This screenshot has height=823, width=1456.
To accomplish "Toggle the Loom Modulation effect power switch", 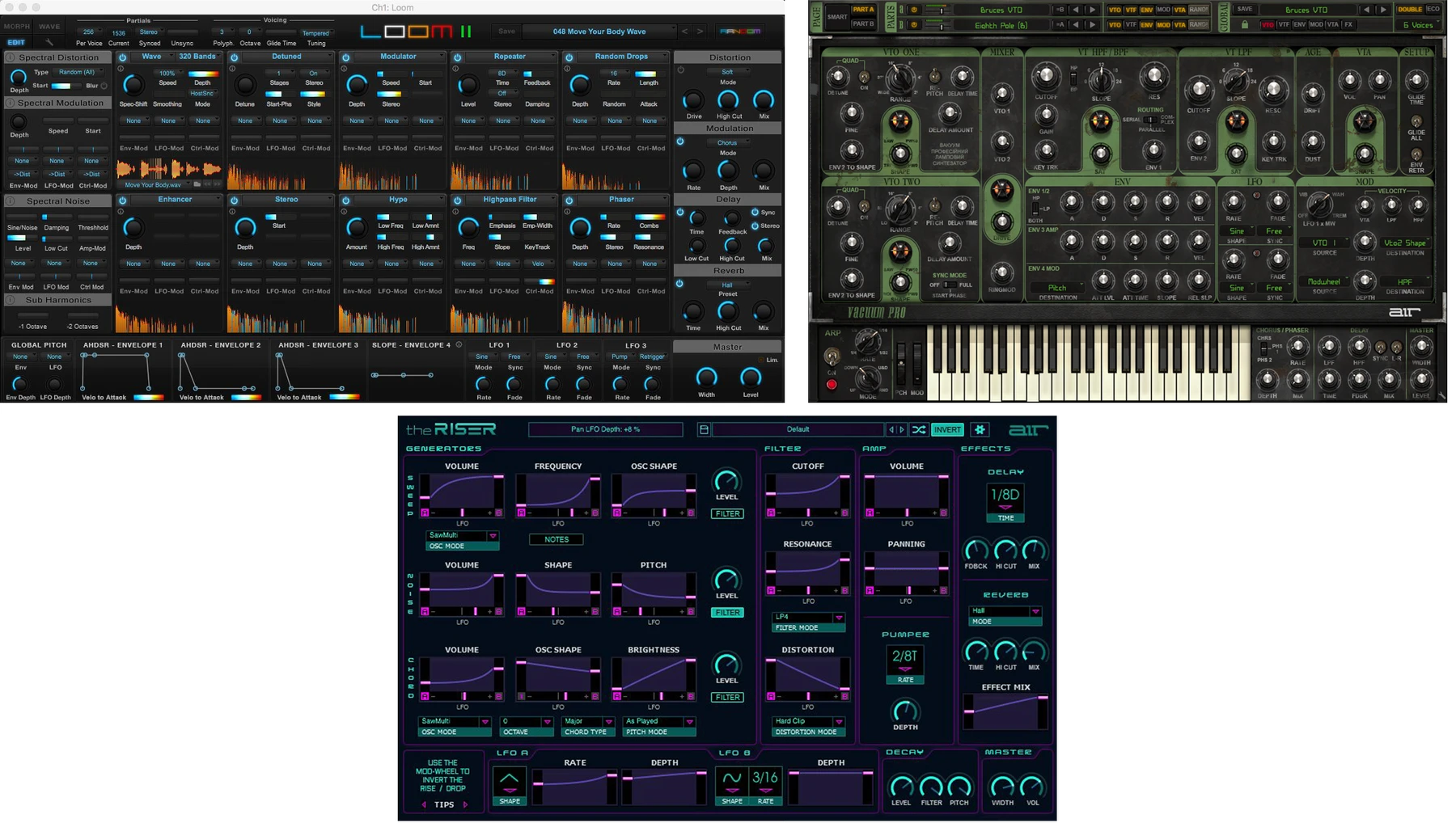I will click(680, 141).
